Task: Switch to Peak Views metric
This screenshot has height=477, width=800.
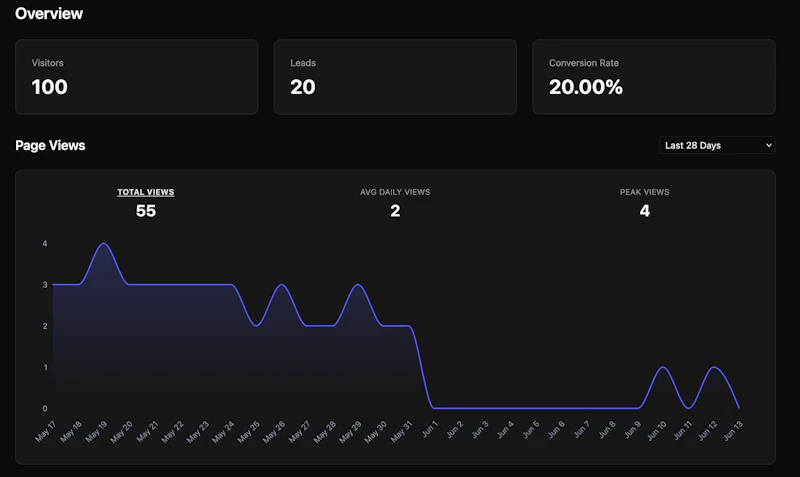Action: pos(644,192)
